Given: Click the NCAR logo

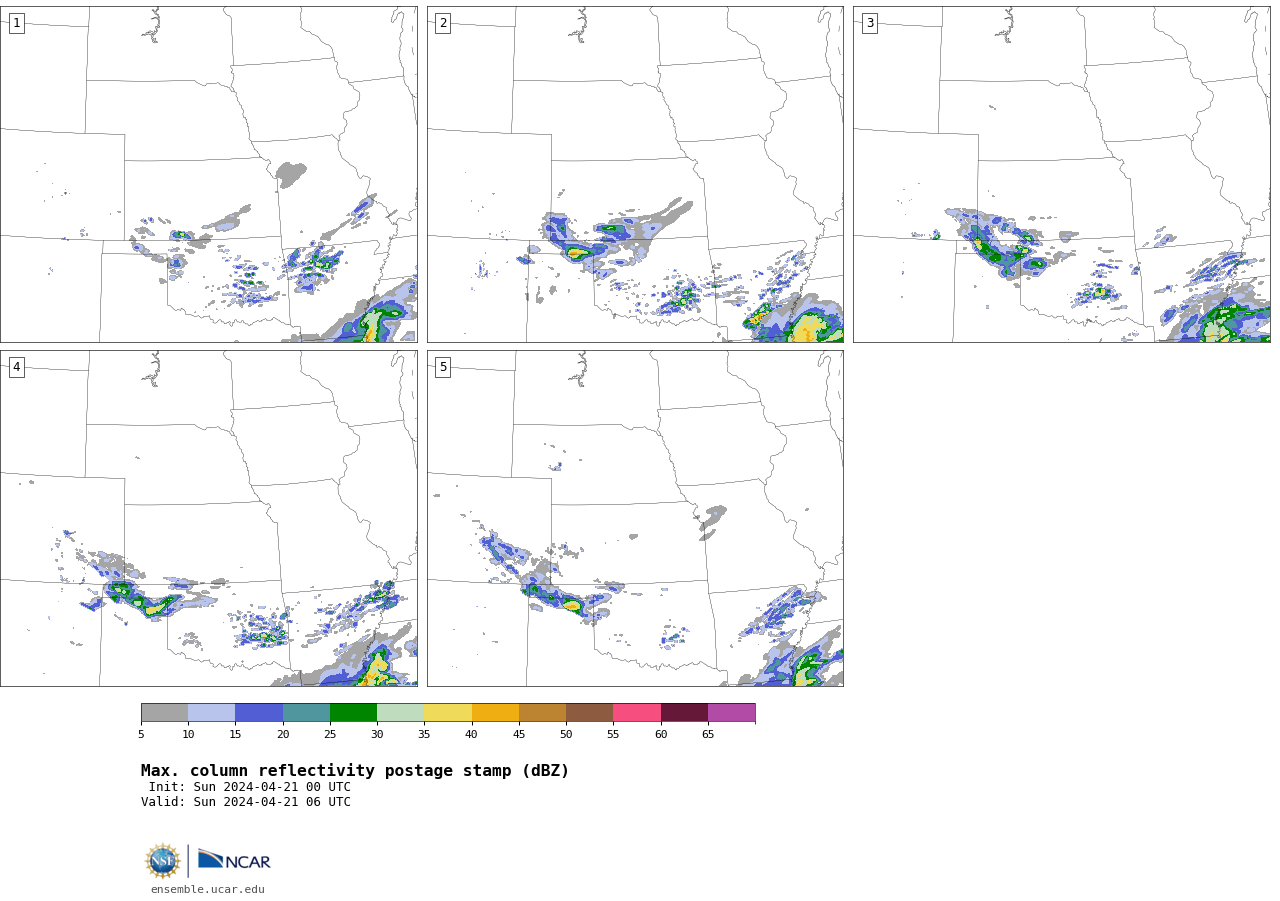Looking at the screenshot, I should (234, 860).
